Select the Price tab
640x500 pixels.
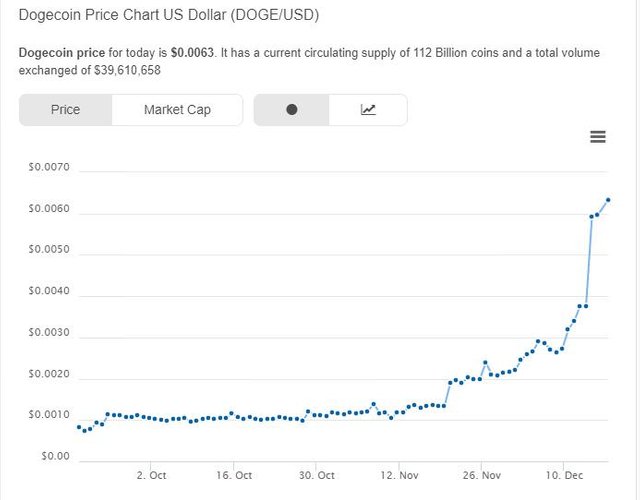coord(66,110)
